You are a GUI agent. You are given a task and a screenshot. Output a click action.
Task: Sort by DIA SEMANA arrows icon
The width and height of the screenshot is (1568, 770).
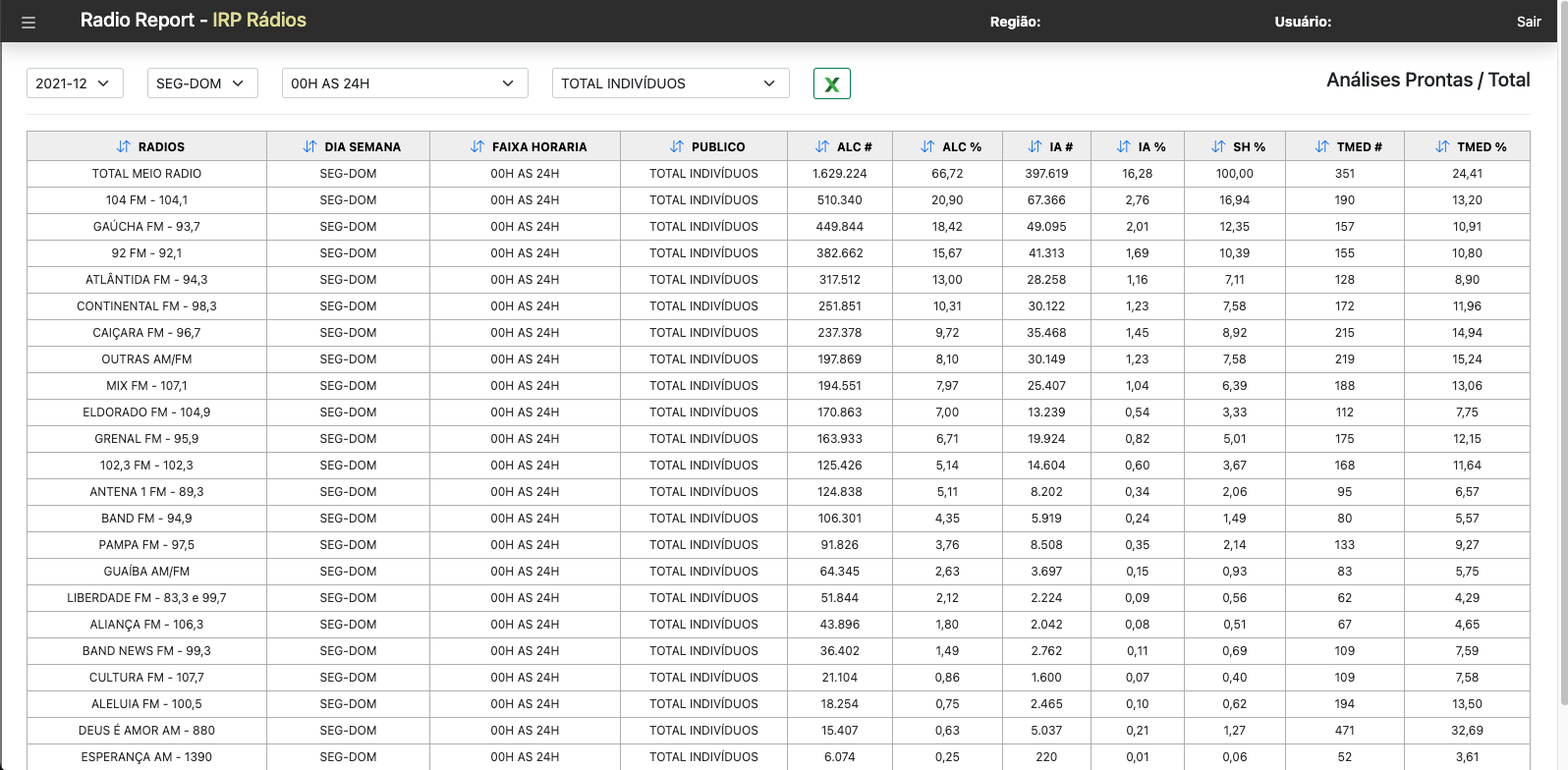[x=309, y=146]
